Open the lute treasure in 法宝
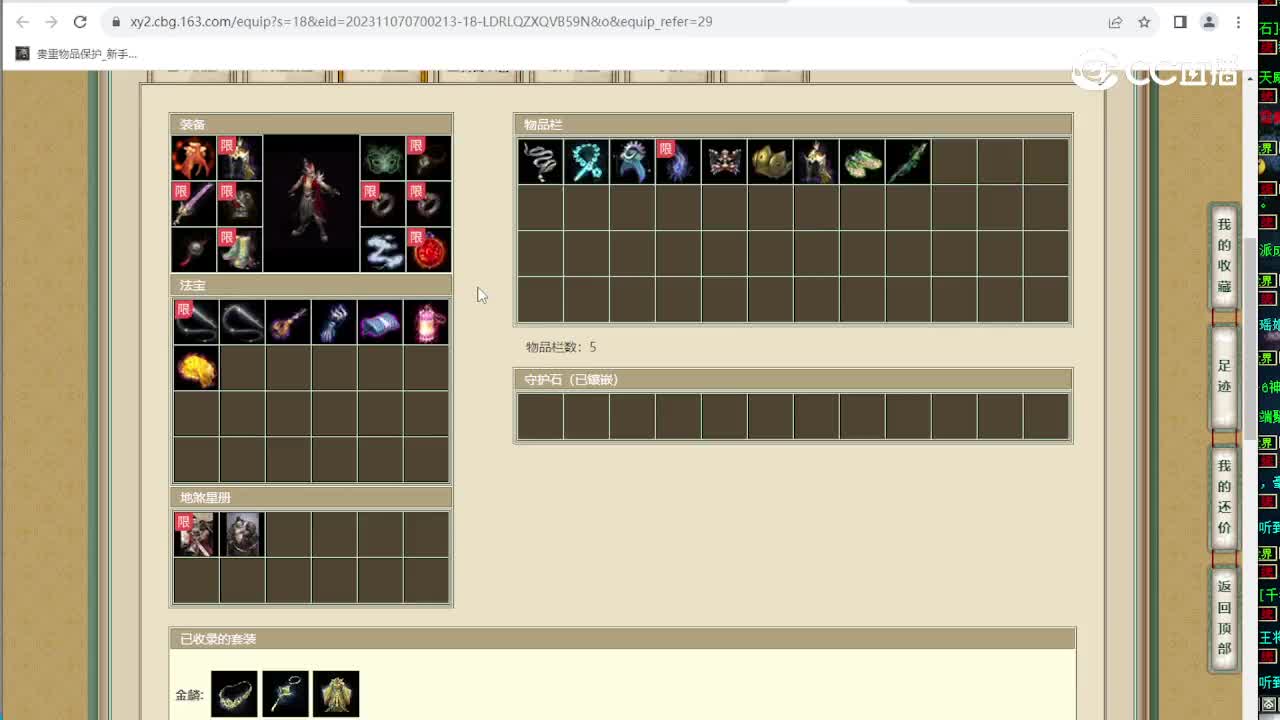The image size is (1280, 720). click(288, 322)
